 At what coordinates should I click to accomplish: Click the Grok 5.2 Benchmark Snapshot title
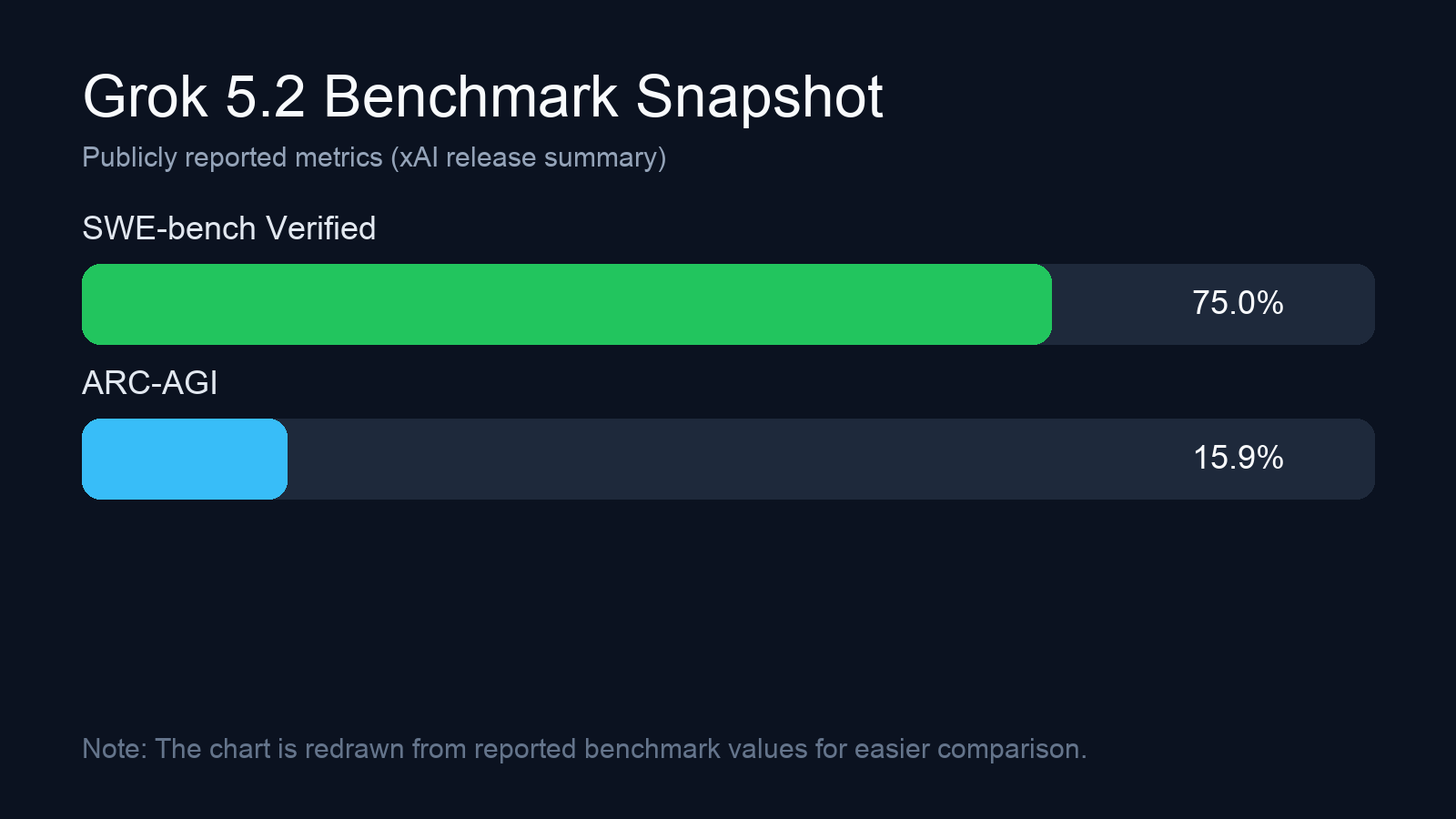[482, 96]
